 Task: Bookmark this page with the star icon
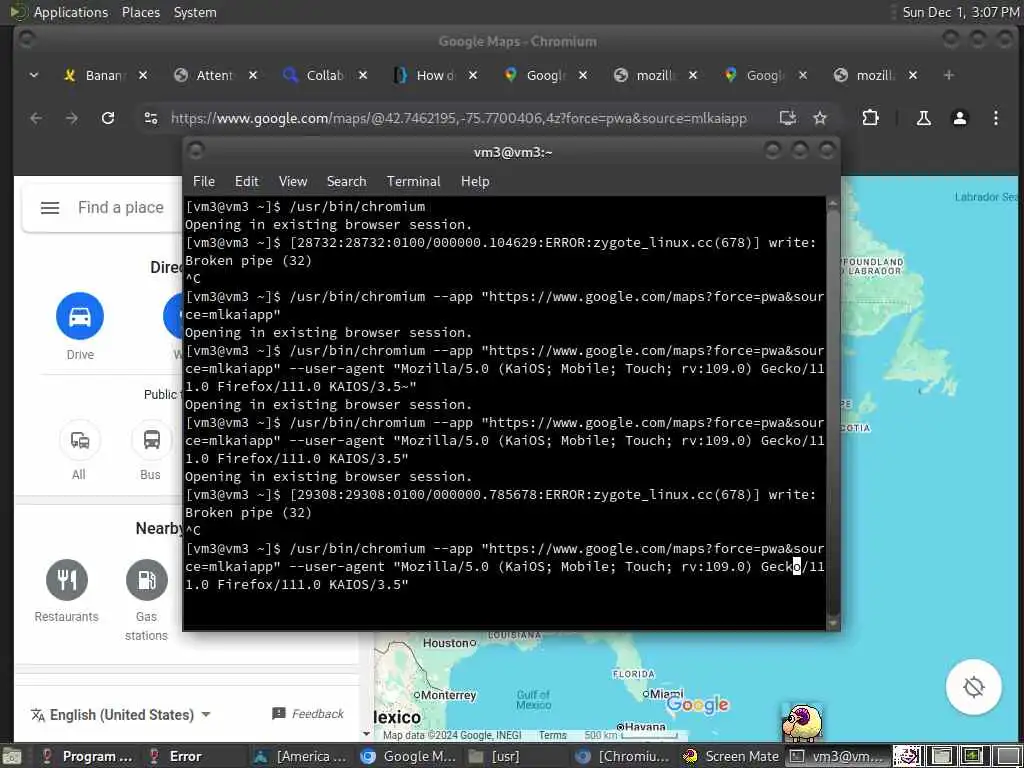(820, 118)
